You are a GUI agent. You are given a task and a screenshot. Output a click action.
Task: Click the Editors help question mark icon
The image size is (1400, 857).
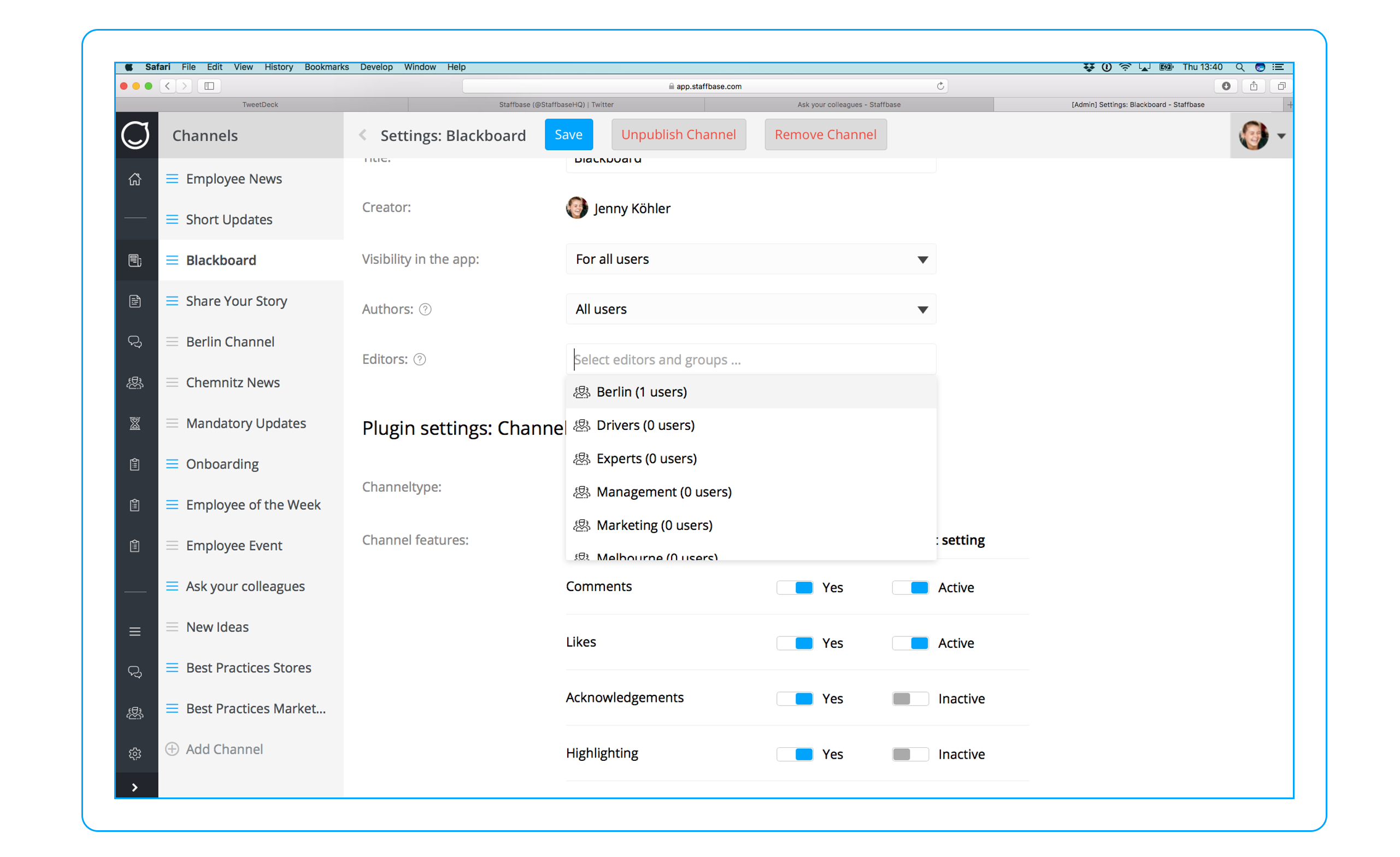point(420,359)
